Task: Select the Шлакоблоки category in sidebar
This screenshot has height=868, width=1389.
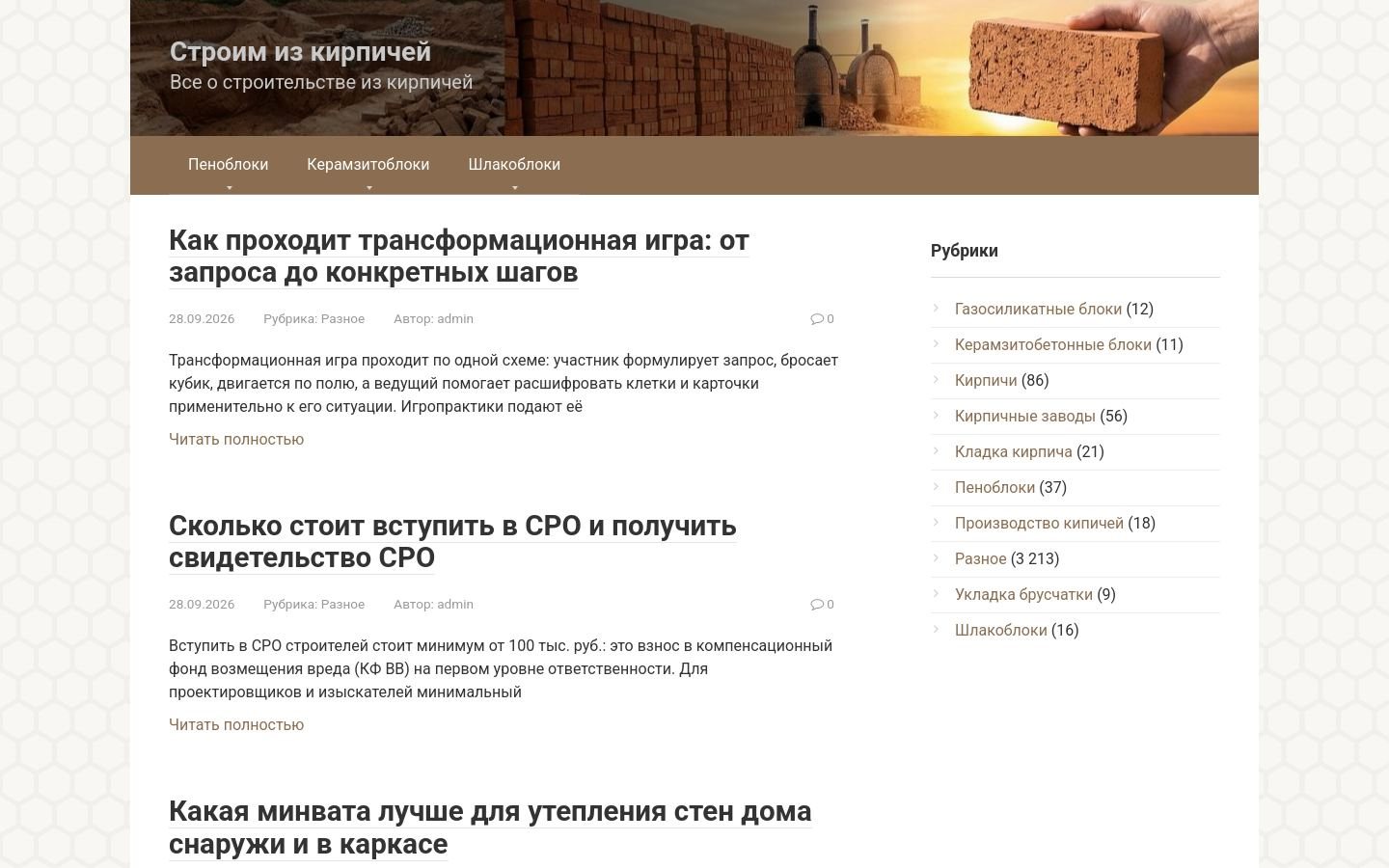Action: click(x=1001, y=630)
